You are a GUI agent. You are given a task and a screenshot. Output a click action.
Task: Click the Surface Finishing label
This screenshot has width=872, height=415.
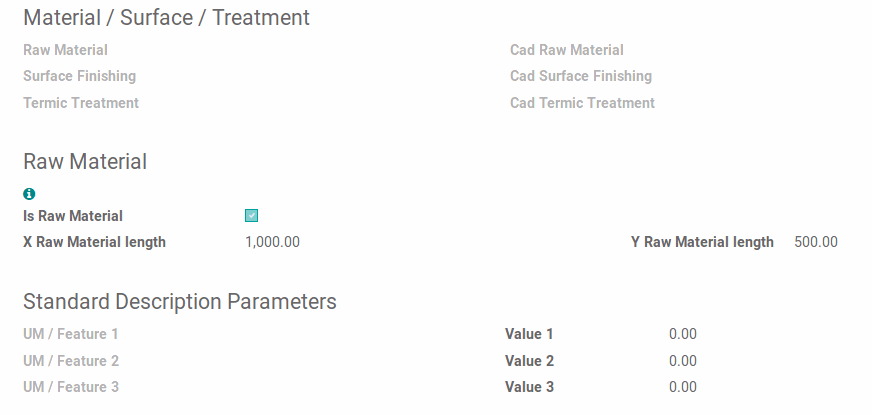[x=79, y=76]
